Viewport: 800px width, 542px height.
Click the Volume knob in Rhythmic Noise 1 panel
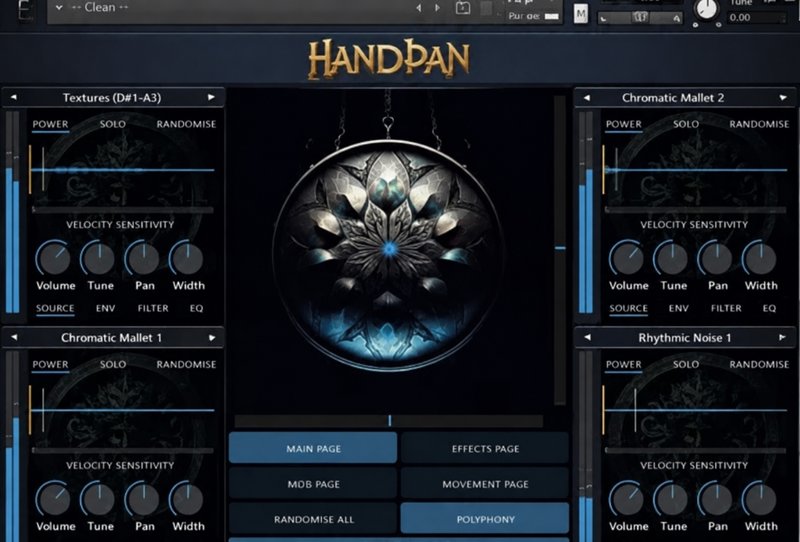tap(628, 499)
